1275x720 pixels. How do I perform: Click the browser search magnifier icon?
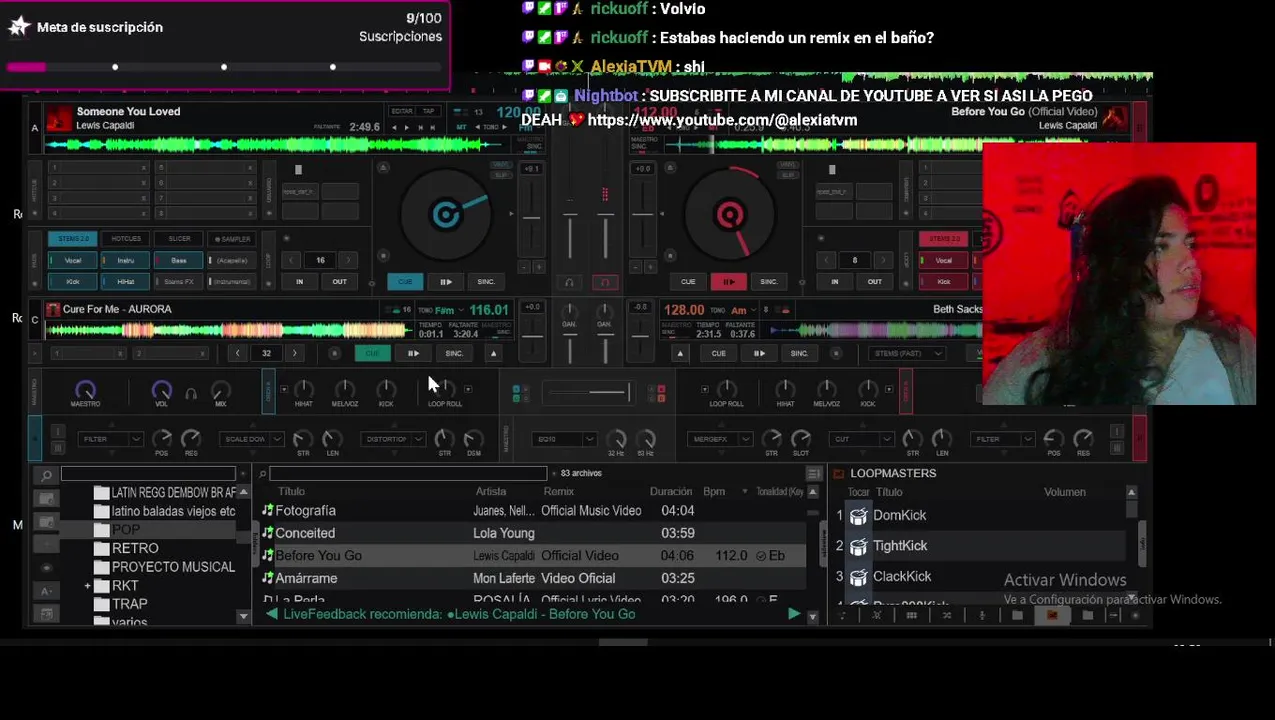point(46,475)
